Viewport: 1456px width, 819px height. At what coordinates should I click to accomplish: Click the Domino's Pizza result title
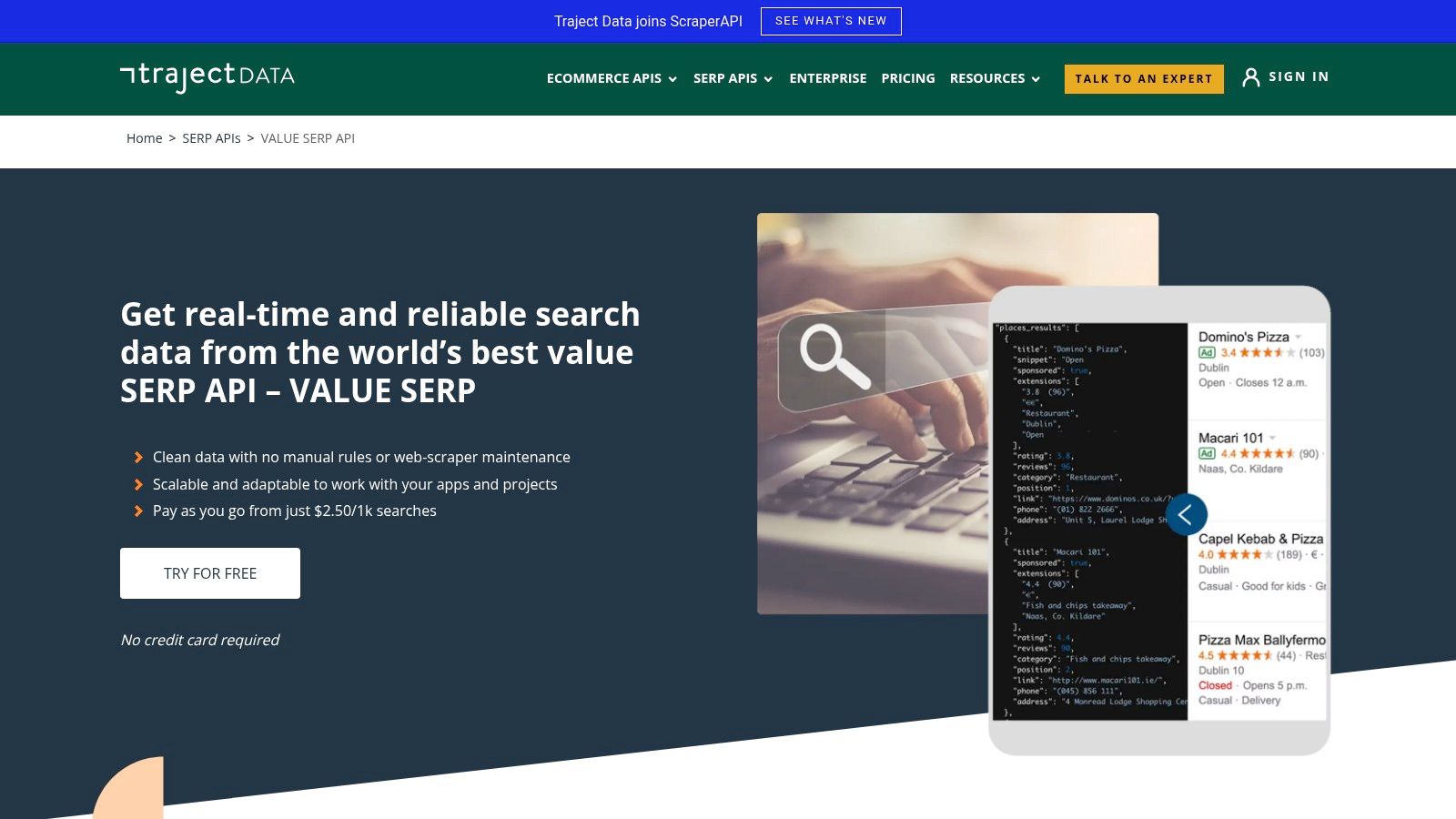click(x=1243, y=337)
